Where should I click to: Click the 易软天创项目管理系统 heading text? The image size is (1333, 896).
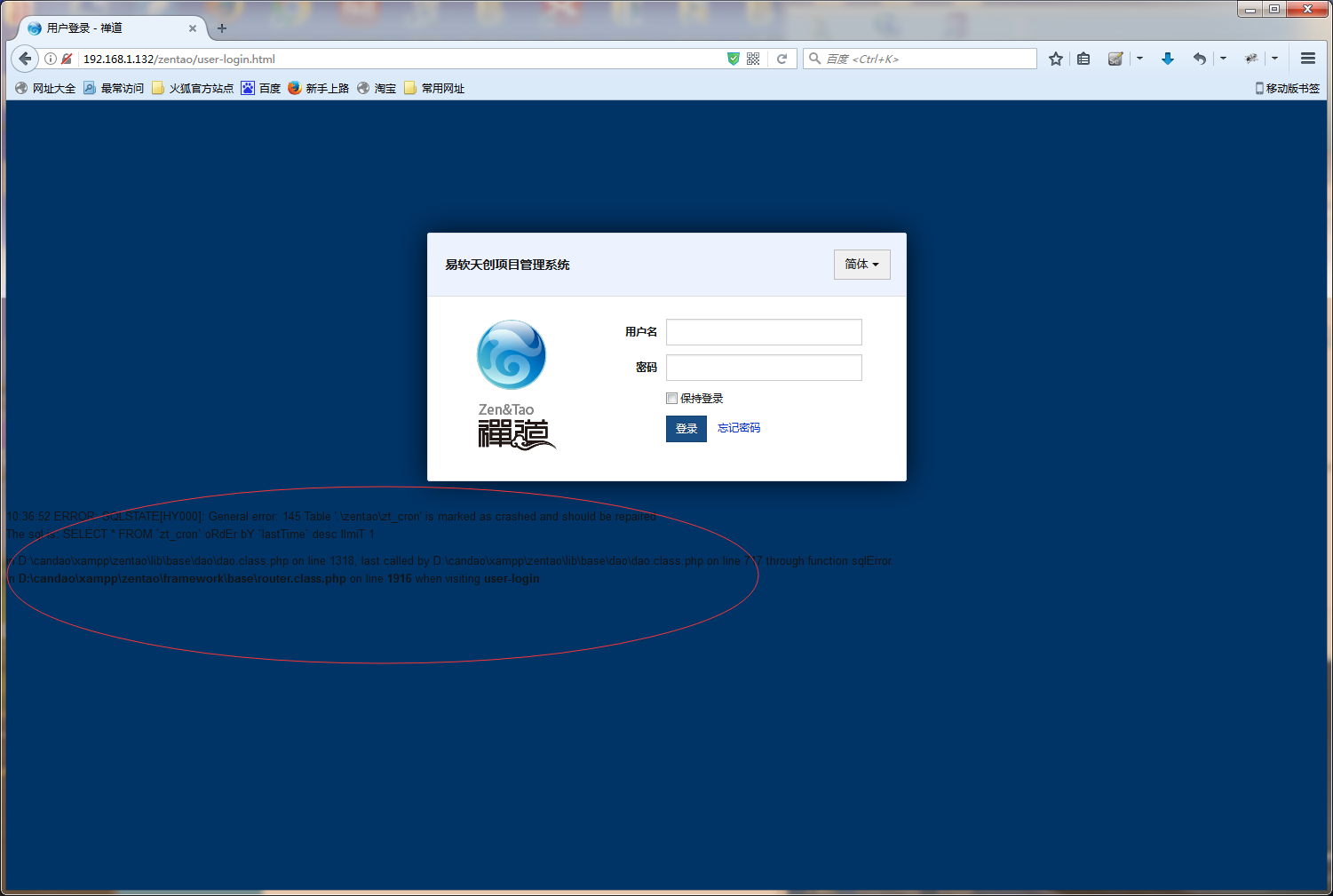pyautogui.click(x=507, y=265)
